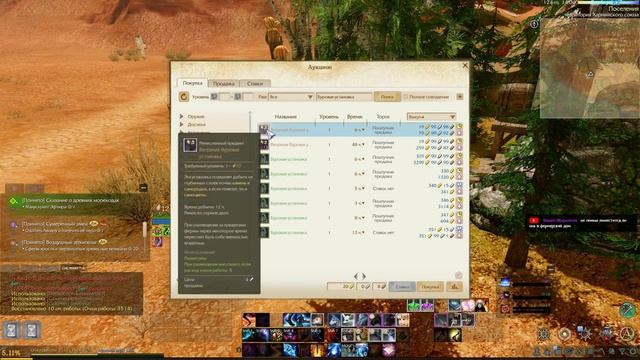The width and height of the screenshot is (640, 360).
Task: Click the copper bid amount field
Action: [x=379, y=287]
